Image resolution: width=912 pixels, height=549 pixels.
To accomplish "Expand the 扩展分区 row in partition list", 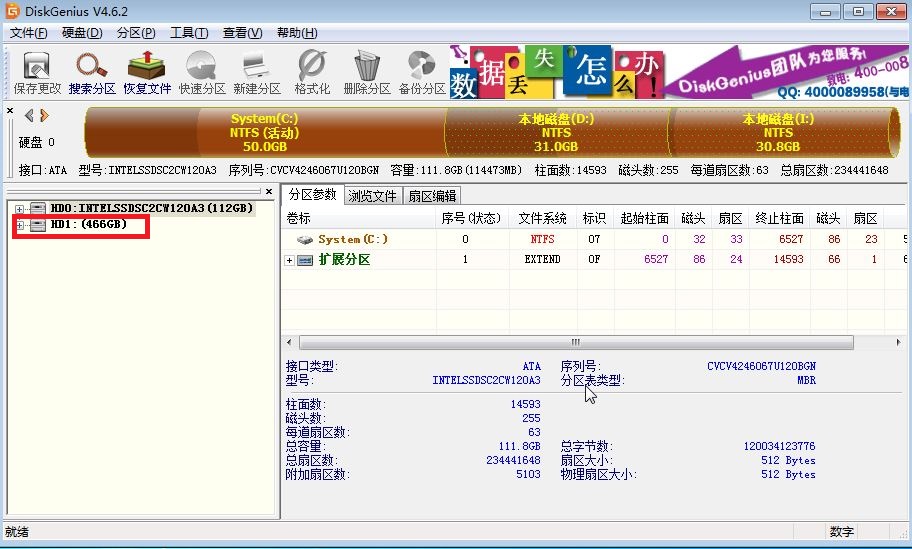I will click(290, 260).
